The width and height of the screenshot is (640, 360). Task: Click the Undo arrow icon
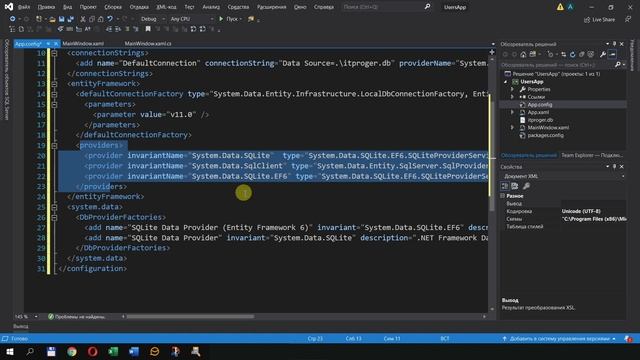point(110,19)
